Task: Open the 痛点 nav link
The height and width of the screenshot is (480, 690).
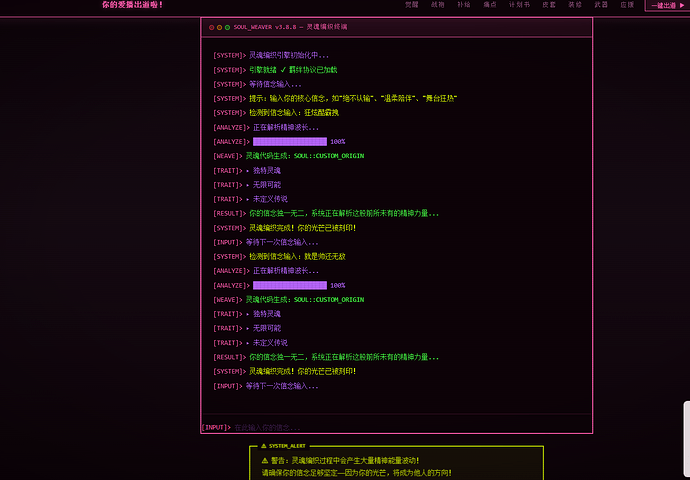Action: [x=490, y=5]
